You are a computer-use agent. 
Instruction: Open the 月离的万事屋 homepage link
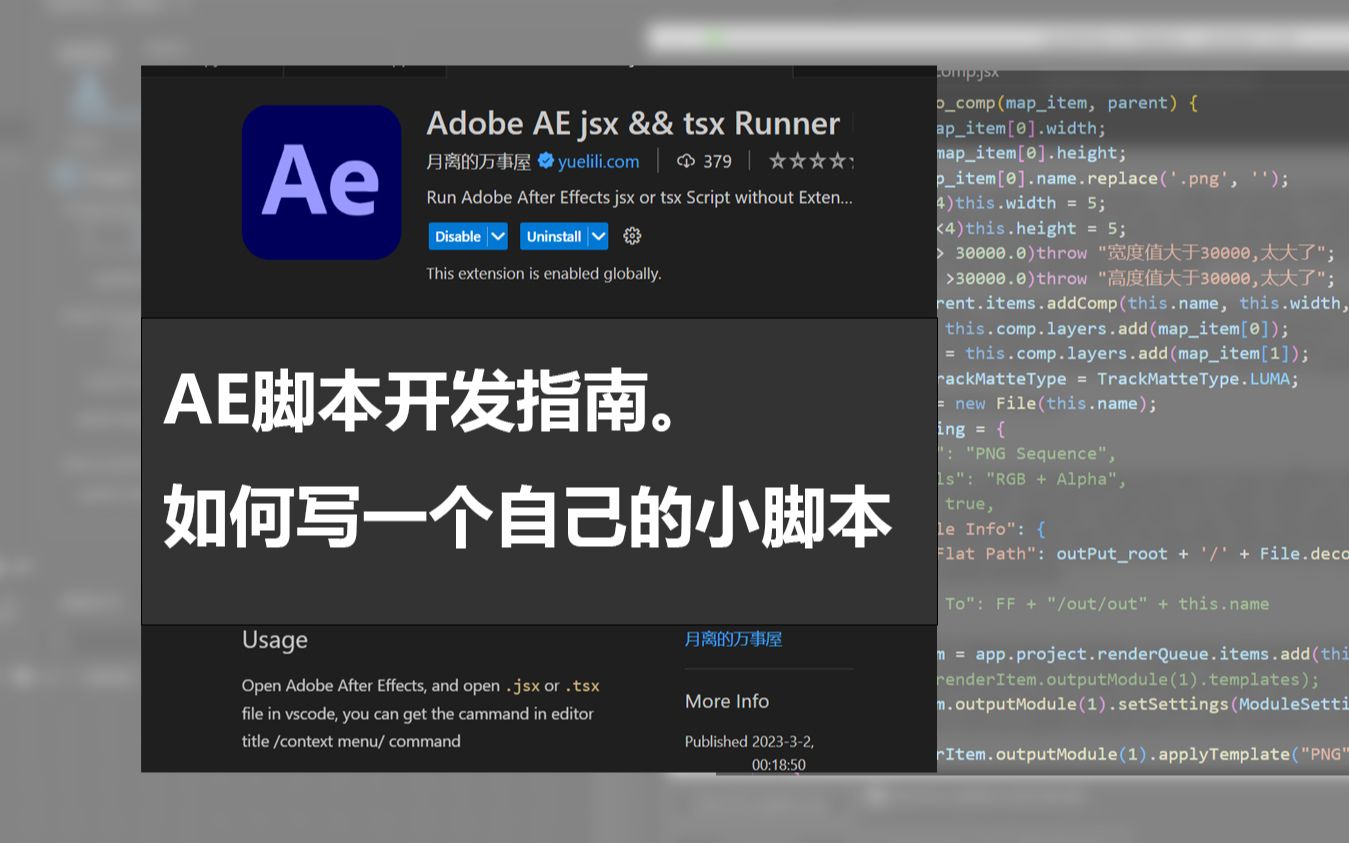733,638
